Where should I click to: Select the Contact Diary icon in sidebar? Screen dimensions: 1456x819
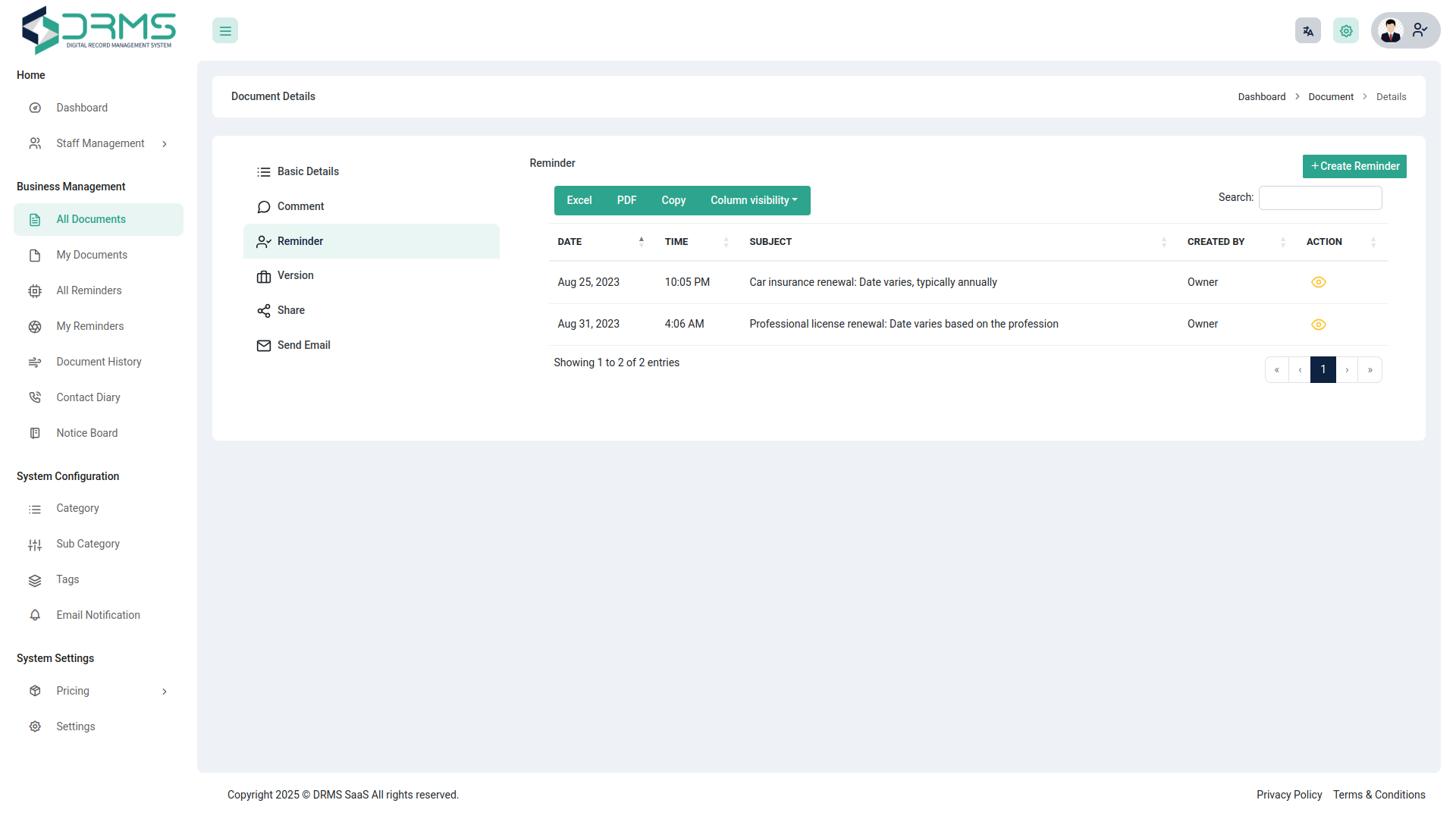coord(35,397)
